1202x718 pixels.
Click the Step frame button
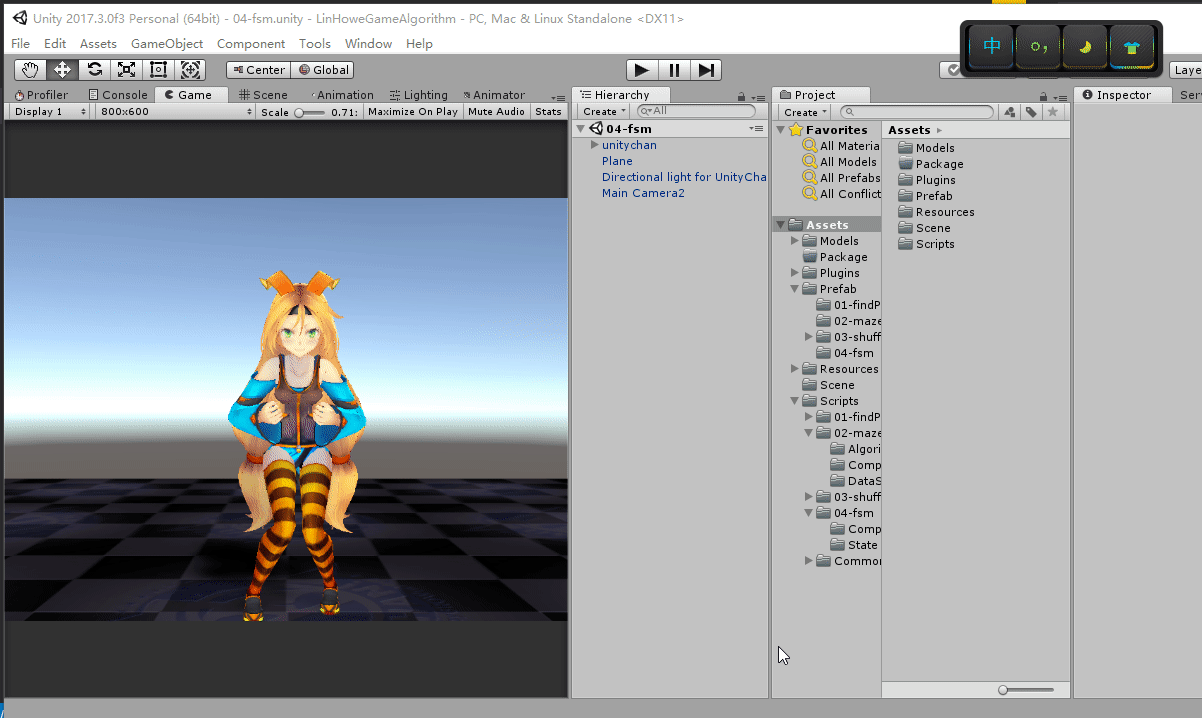tap(706, 70)
